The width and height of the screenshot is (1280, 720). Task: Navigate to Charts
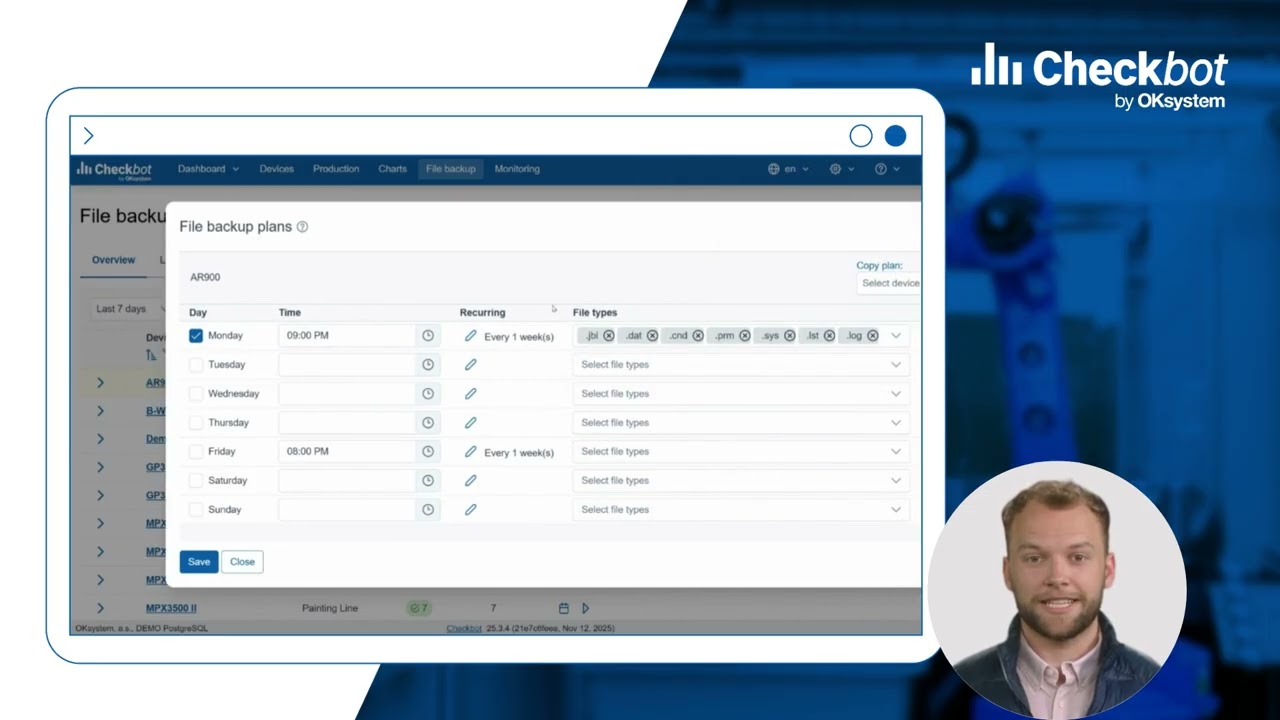point(392,169)
